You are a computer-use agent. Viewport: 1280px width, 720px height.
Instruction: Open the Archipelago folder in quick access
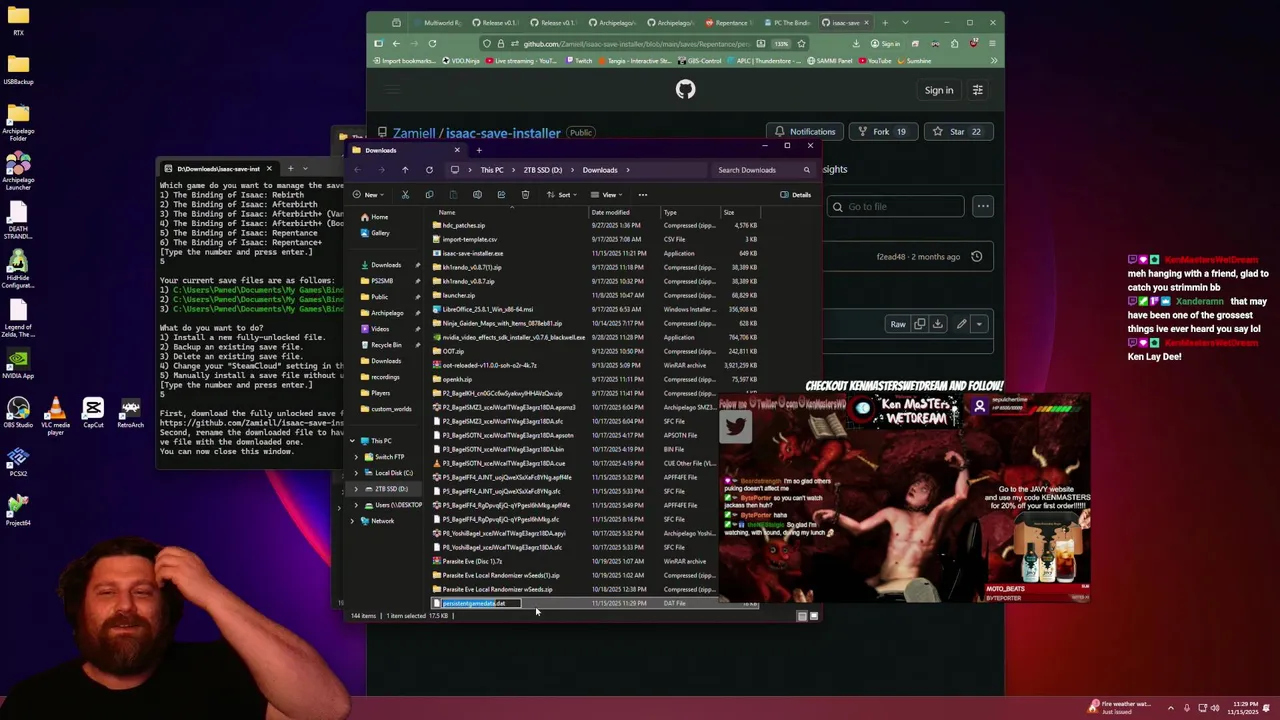coord(388,313)
